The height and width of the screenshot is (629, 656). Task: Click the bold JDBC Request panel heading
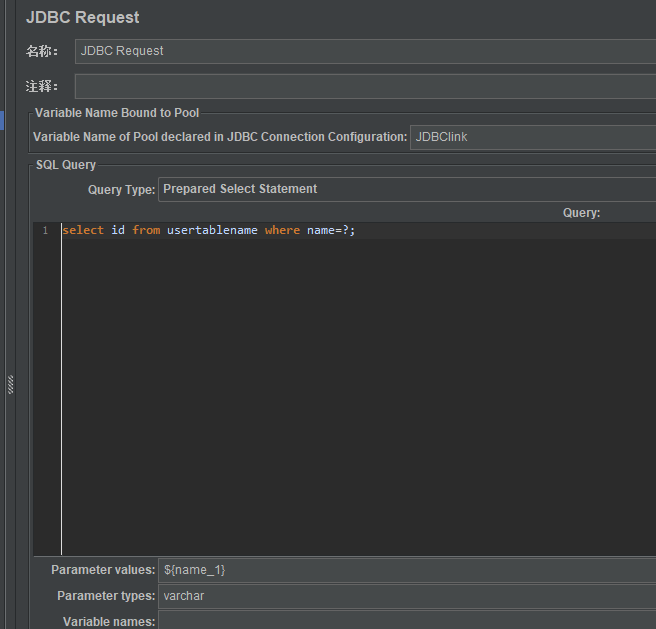click(83, 18)
